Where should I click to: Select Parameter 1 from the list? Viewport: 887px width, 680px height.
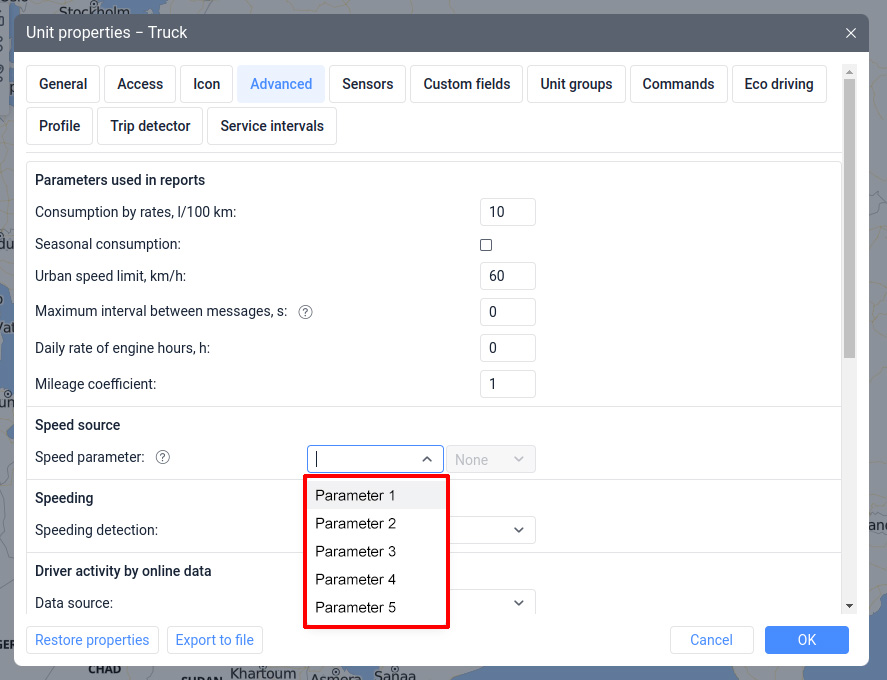[x=356, y=495]
